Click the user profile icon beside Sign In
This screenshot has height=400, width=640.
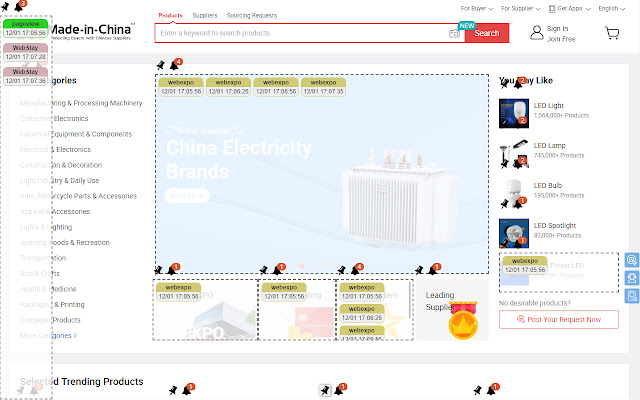point(537,33)
